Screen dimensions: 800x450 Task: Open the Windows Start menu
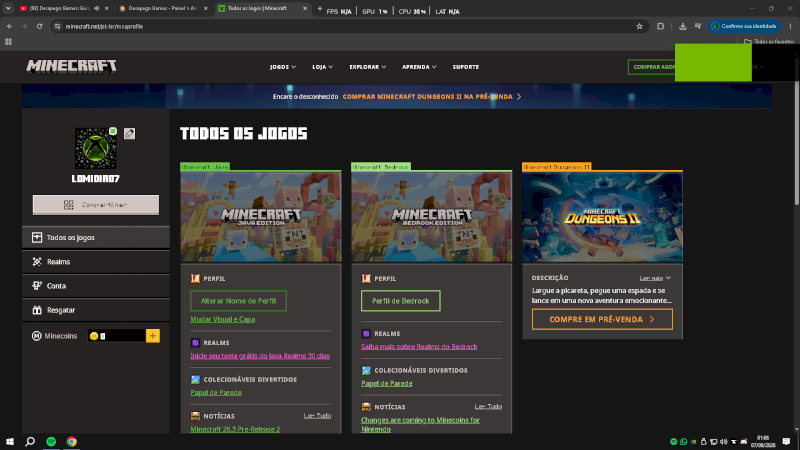(x=10, y=441)
